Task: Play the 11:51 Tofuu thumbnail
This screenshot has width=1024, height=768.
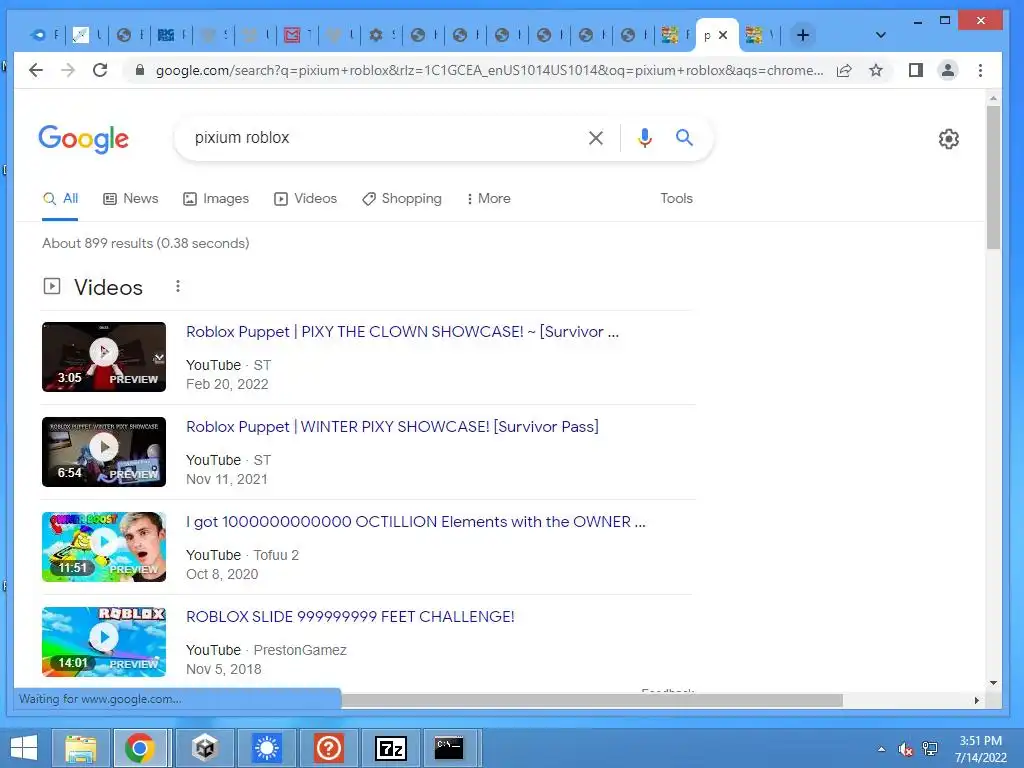Action: 104,547
